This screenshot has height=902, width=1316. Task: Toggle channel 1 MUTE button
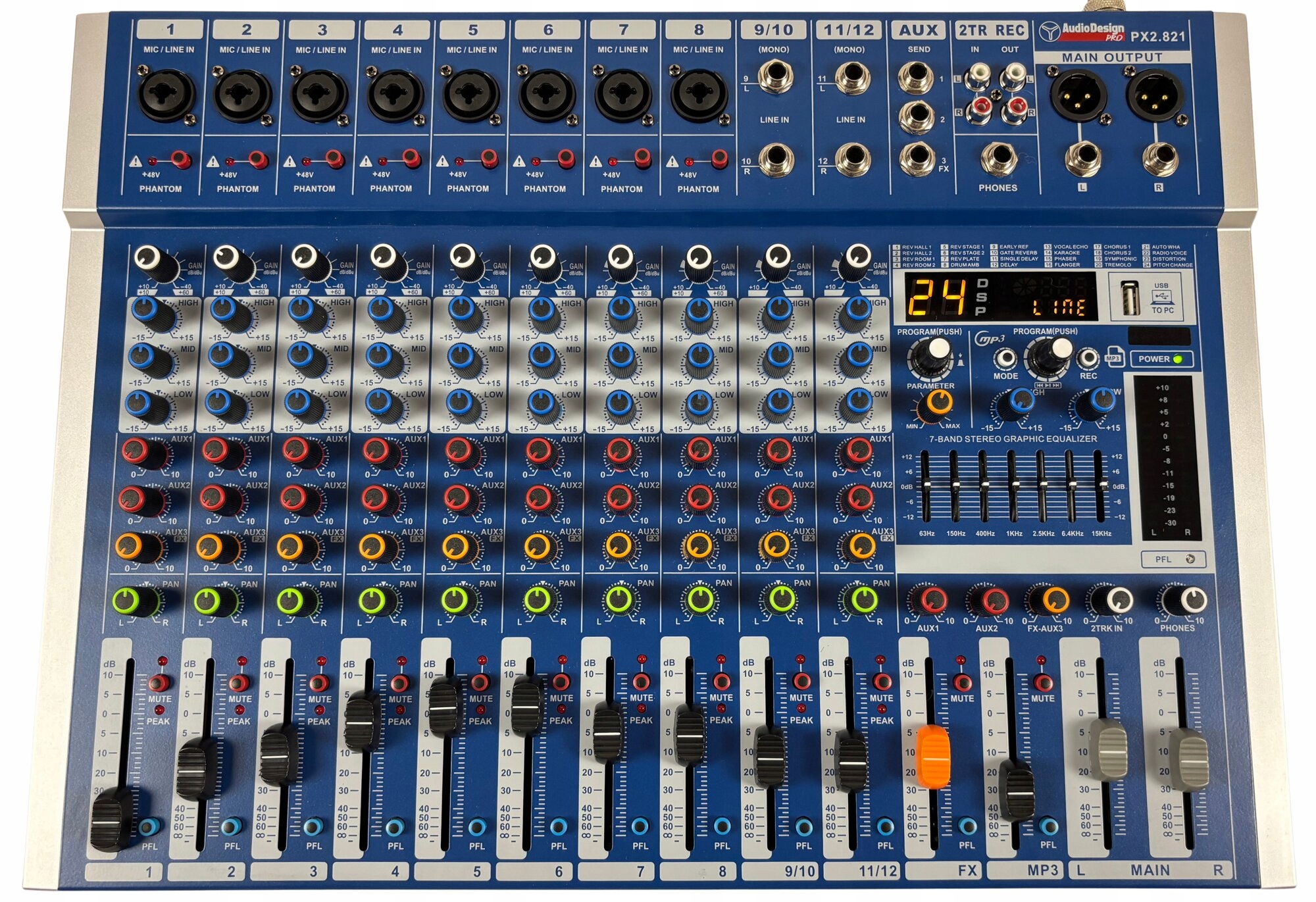coord(159,682)
